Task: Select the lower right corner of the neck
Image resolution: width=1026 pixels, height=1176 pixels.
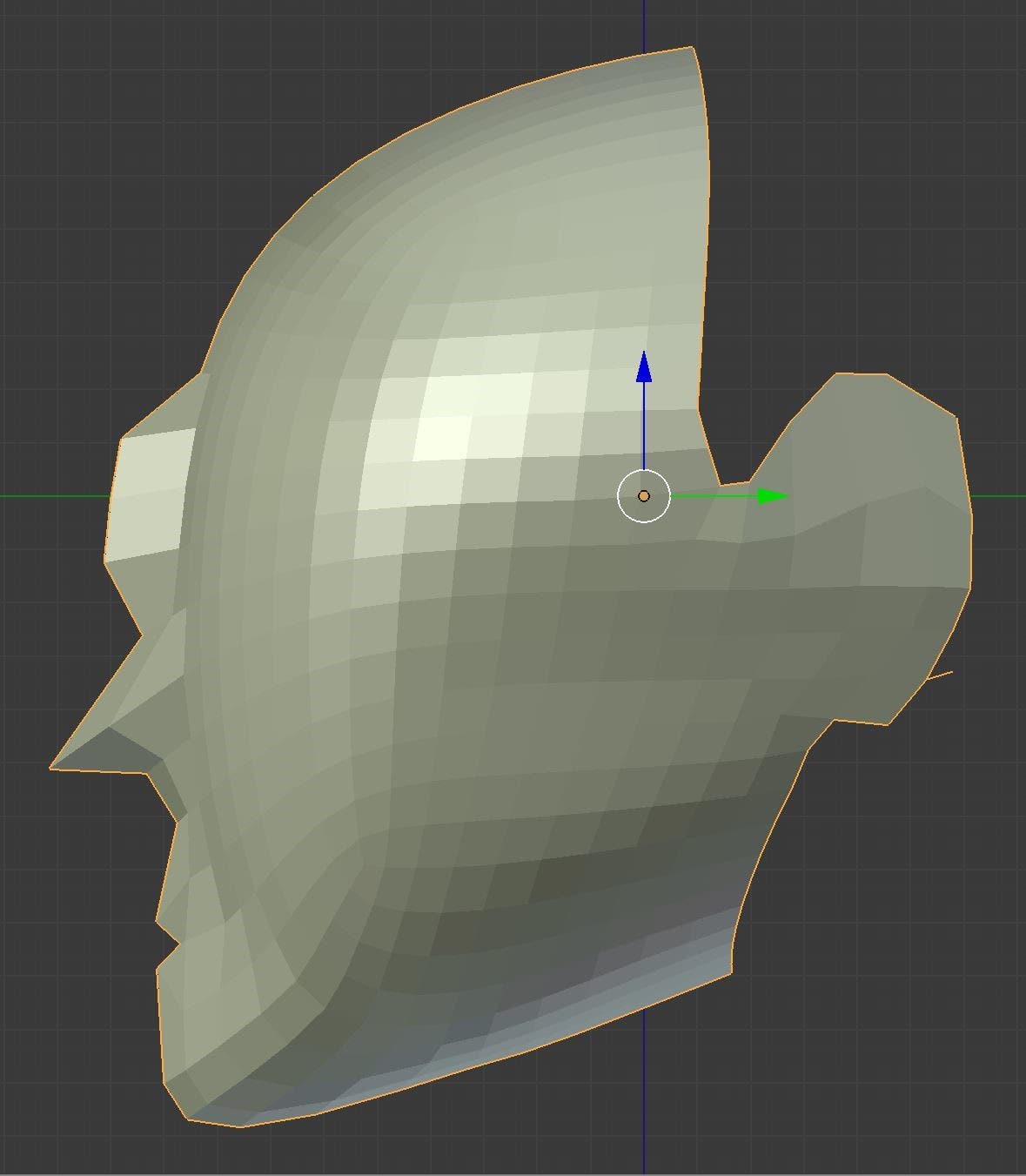Action: (x=729, y=971)
